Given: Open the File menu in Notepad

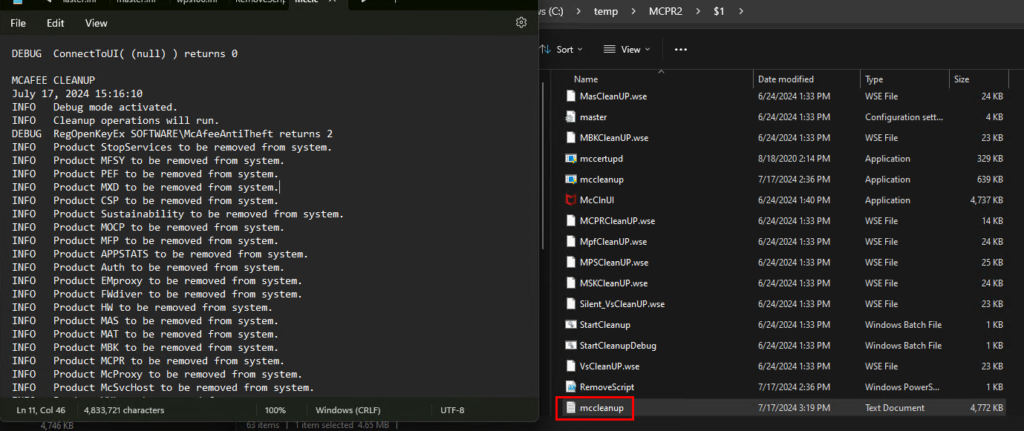Looking at the screenshot, I should point(18,22).
